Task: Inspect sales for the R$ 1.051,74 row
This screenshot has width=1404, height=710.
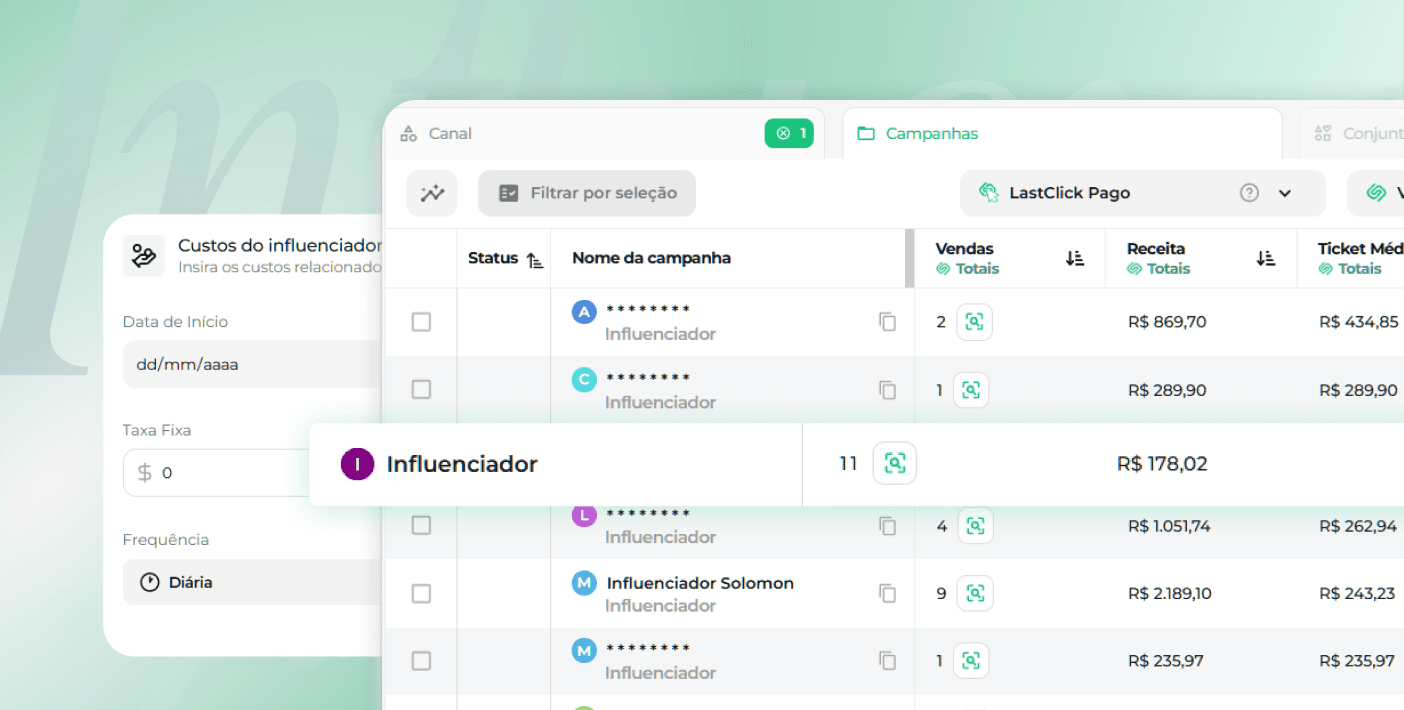Action: (976, 526)
